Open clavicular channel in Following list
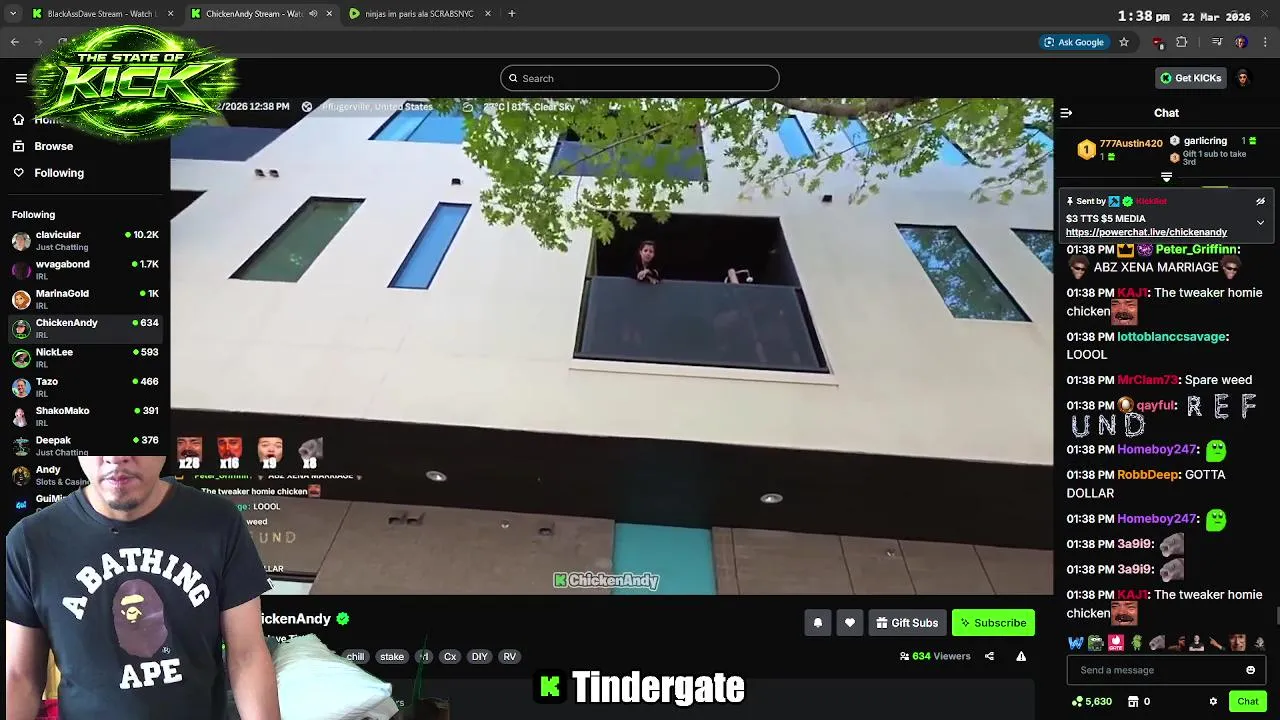Viewport: 1280px width, 720px height. click(85, 240)
